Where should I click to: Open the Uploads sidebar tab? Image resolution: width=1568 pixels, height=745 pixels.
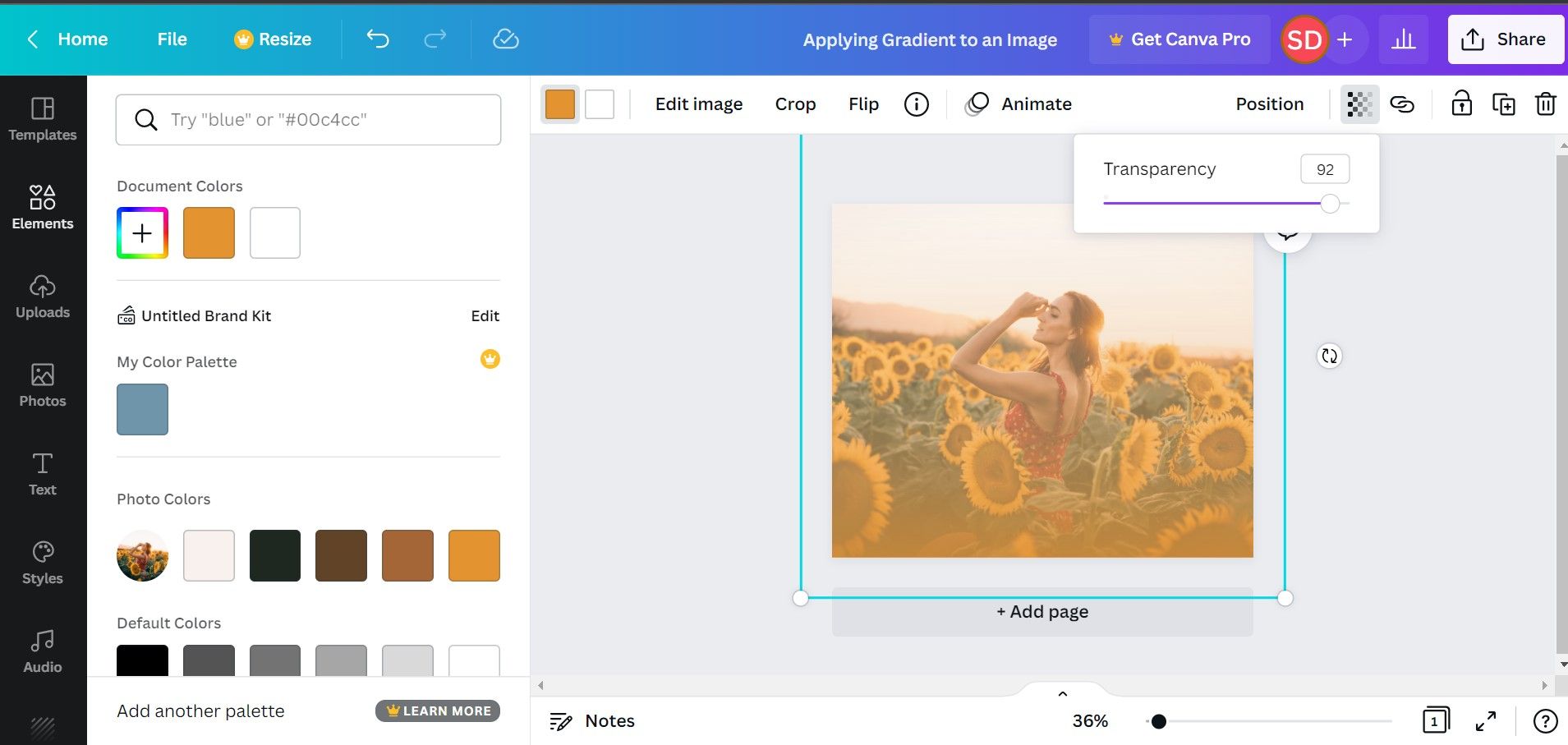(43, 297)
